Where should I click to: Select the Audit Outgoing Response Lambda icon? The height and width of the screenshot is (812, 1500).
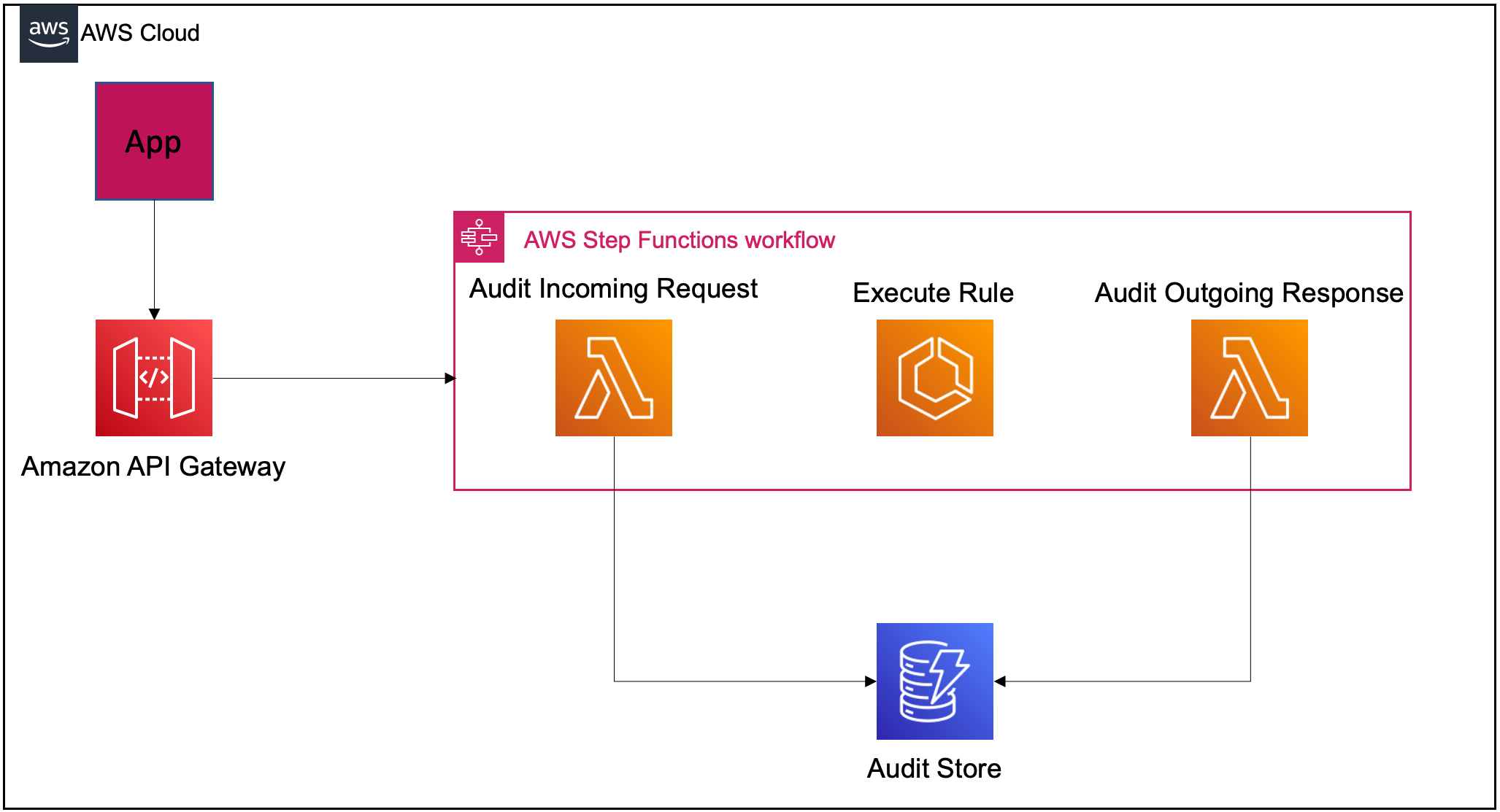(x=1250, y=378)
